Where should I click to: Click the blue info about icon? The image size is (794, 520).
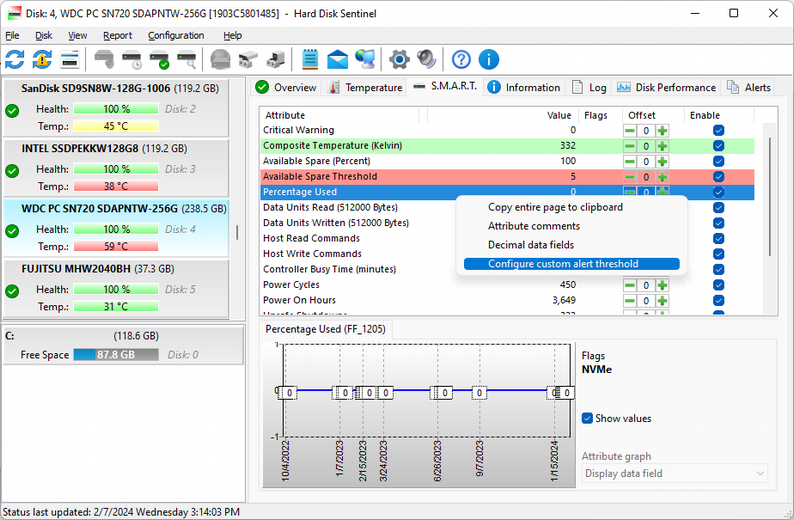[x=489, y=59]
